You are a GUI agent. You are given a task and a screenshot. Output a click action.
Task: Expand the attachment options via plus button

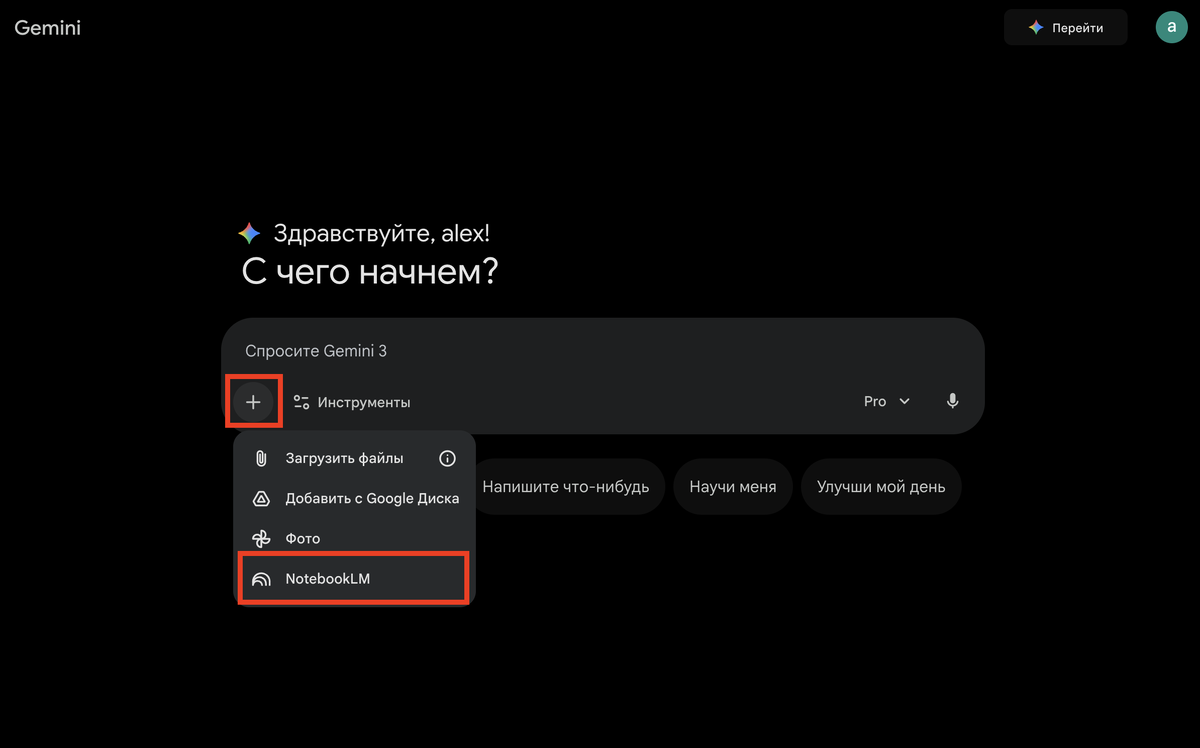254,401
